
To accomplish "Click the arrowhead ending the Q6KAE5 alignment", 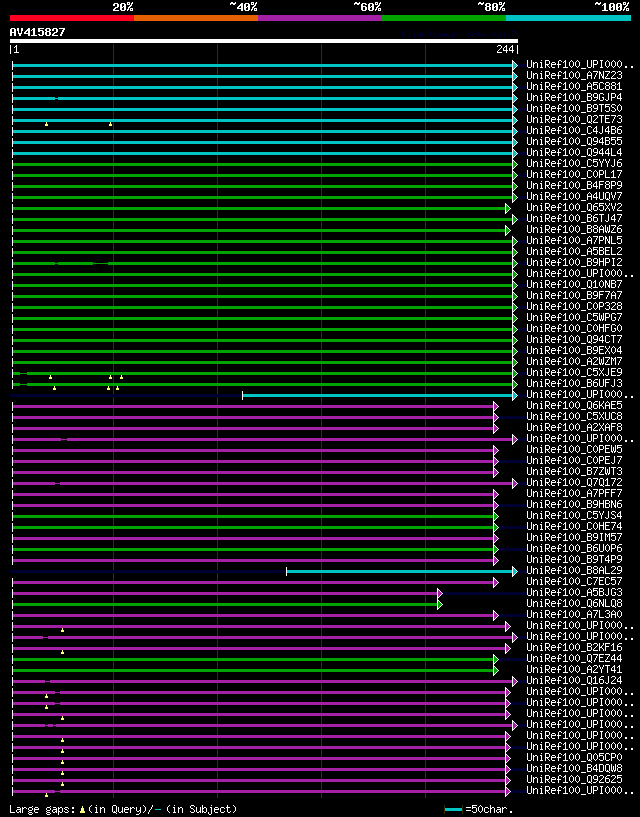I will (x=496, y=406).
